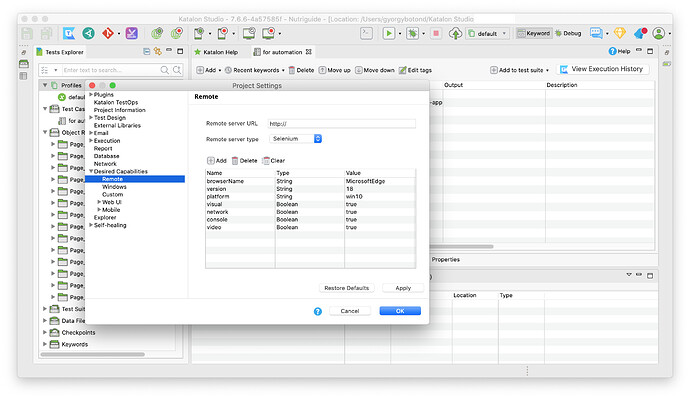Open the chat bubble icon in toolbar
The height and width of the screenshot is (399, 690).
pyautogui.click(x=596, y=33)
